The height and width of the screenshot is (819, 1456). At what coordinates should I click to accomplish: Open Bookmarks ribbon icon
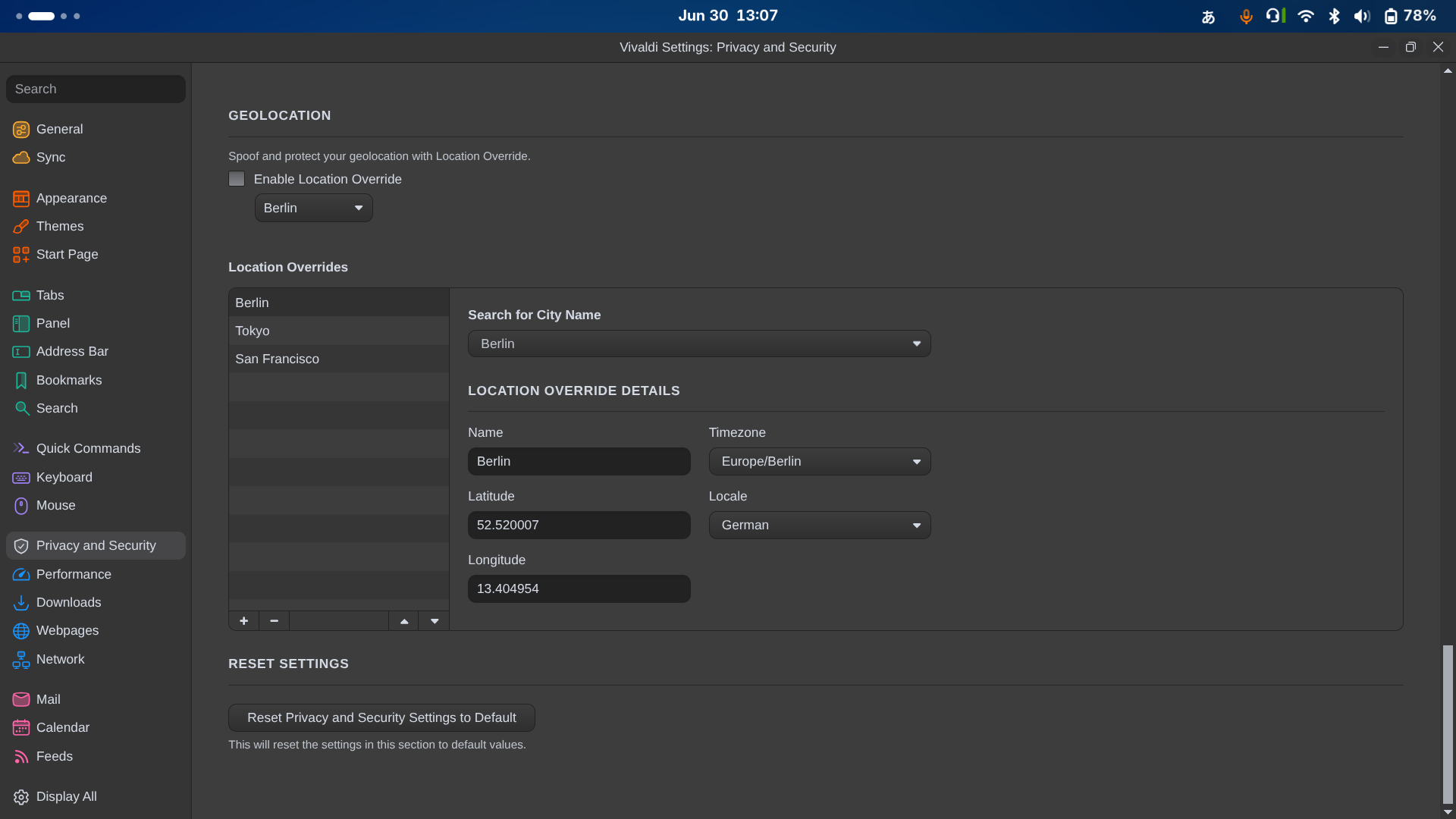(21, 381)
